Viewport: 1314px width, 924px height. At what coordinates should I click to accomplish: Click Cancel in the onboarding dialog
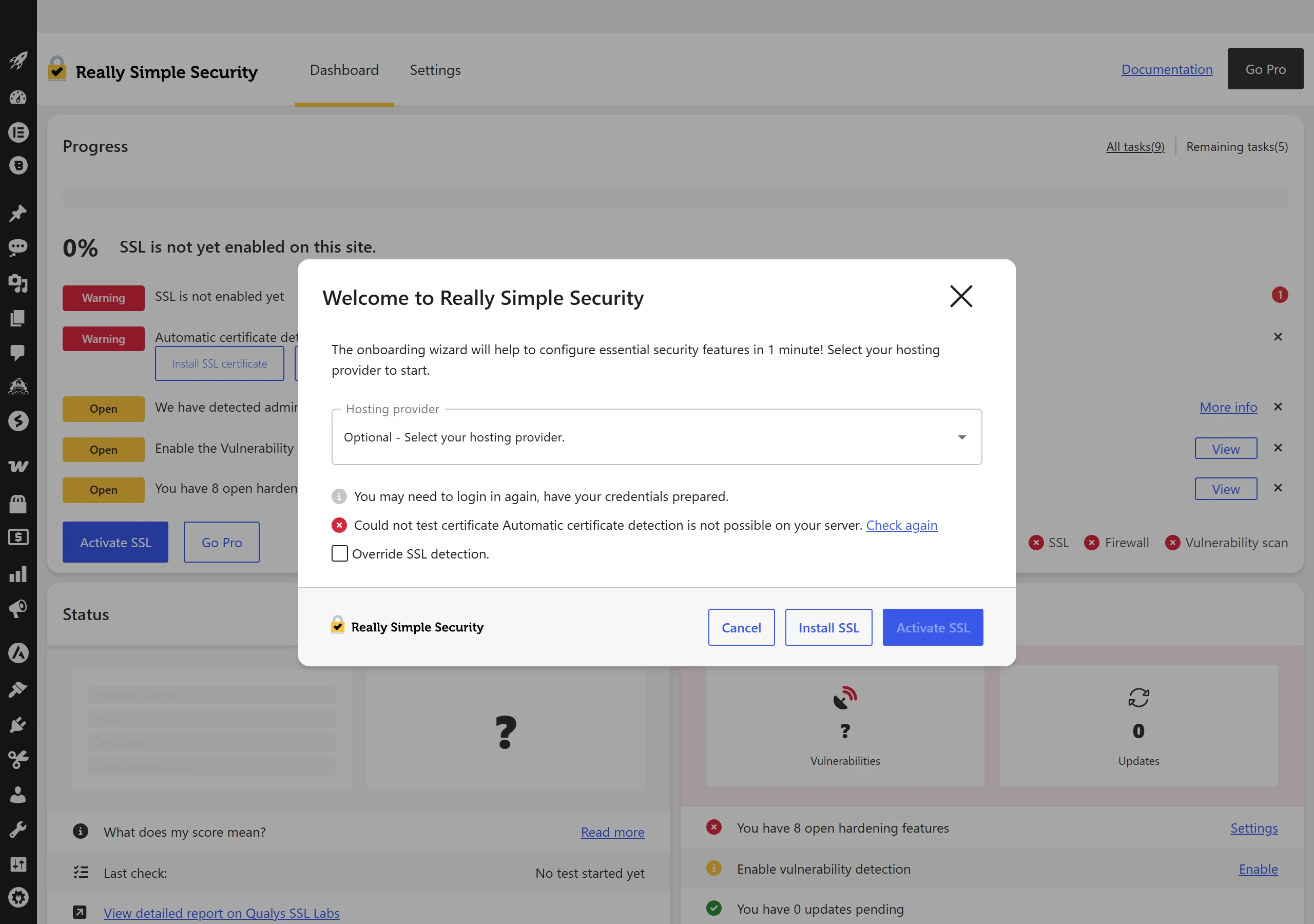(741, 627)
